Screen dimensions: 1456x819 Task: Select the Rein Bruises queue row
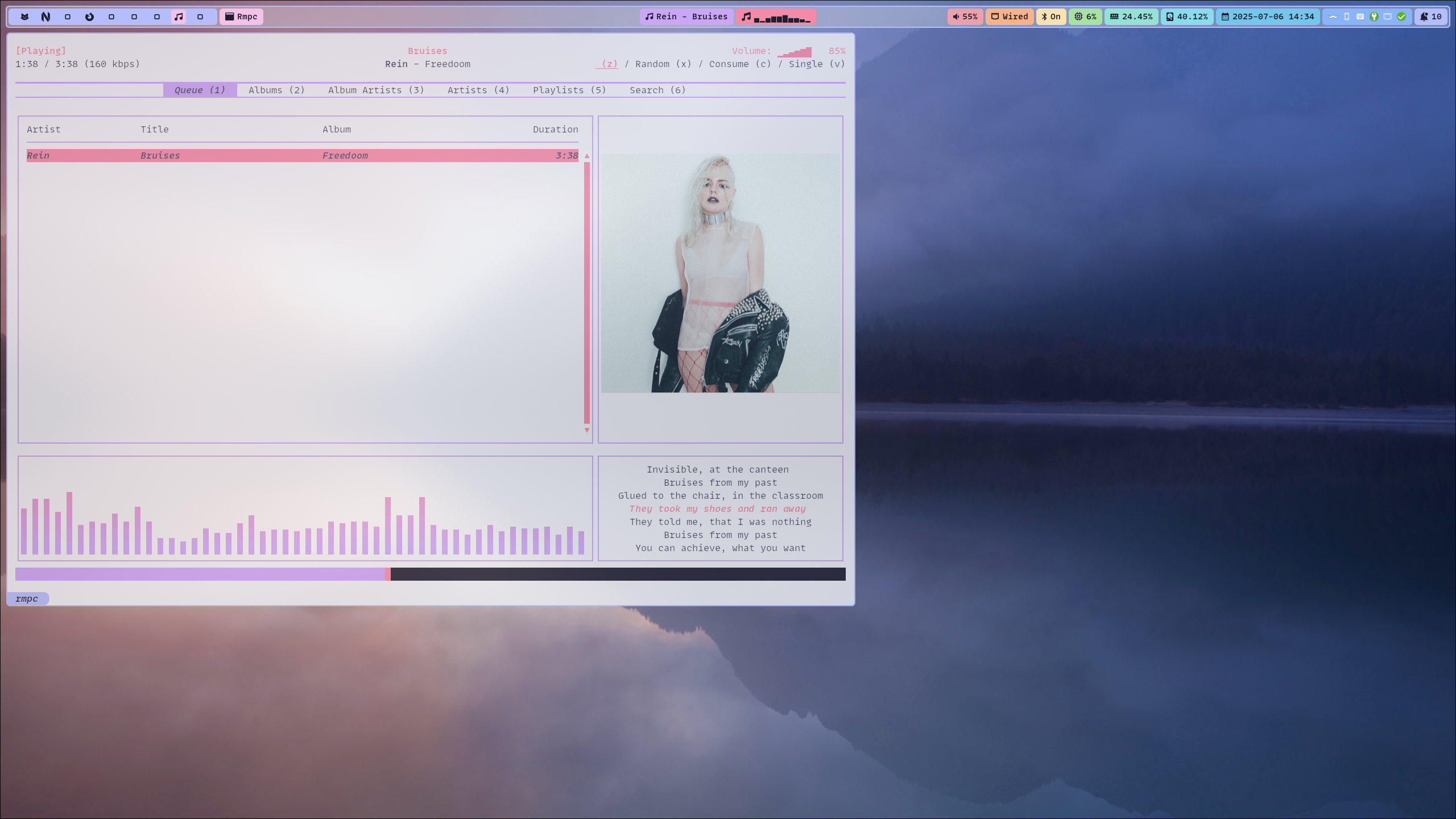pos(301,155)
